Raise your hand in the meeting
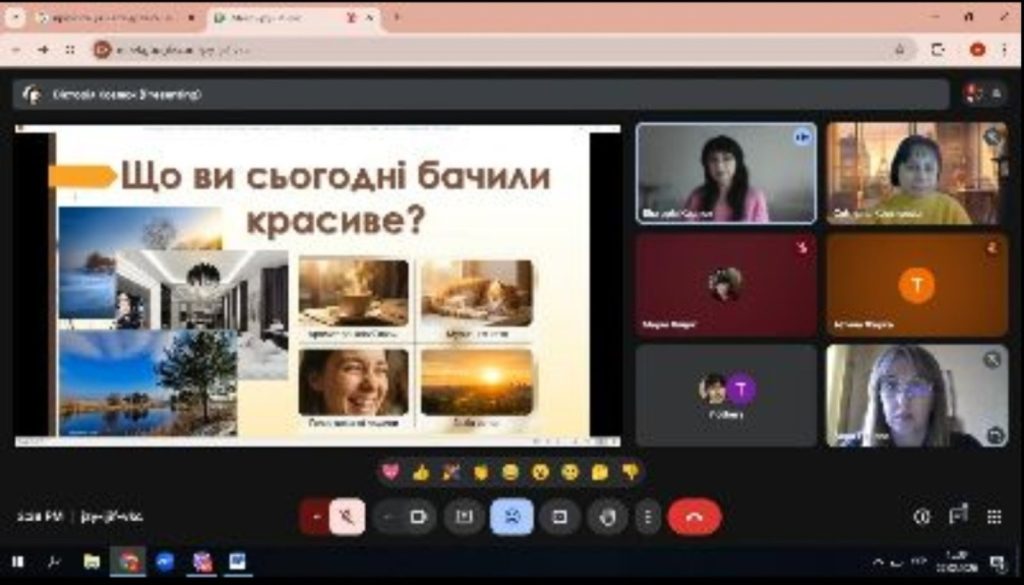The width and height of the screenshot is (1024, 585). point(606,517)
